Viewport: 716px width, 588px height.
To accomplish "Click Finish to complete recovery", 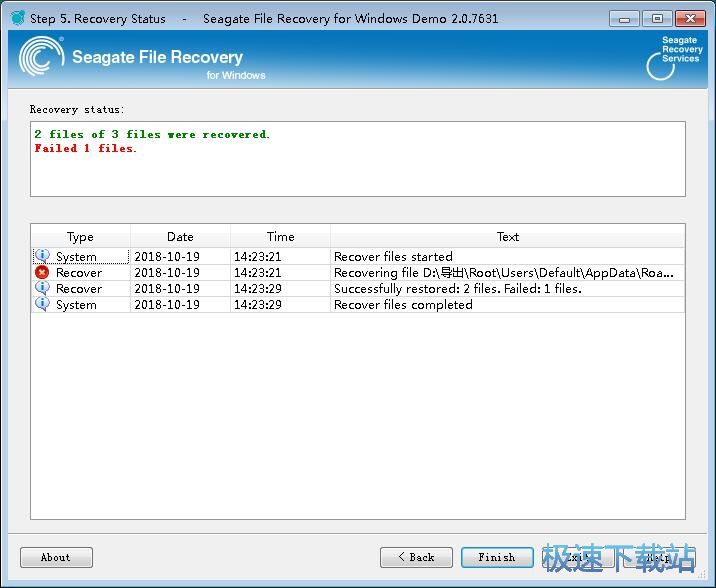I will (497, 557).
